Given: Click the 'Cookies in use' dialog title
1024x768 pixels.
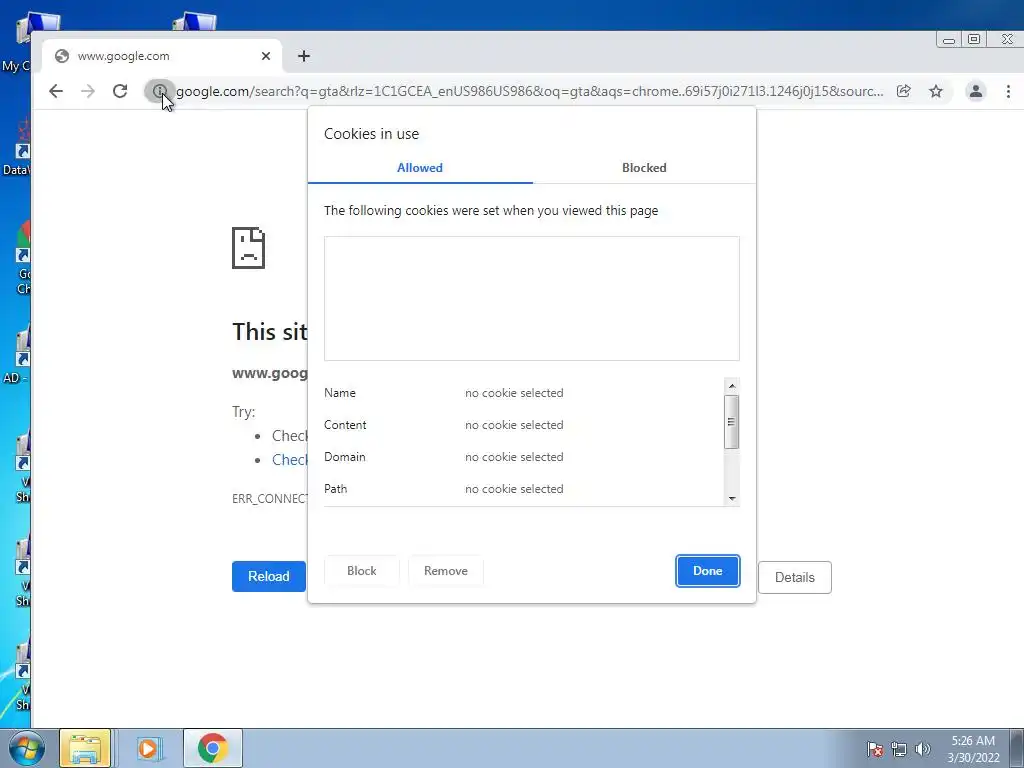Looking at the screenshot, I should [x=371, y=134].
